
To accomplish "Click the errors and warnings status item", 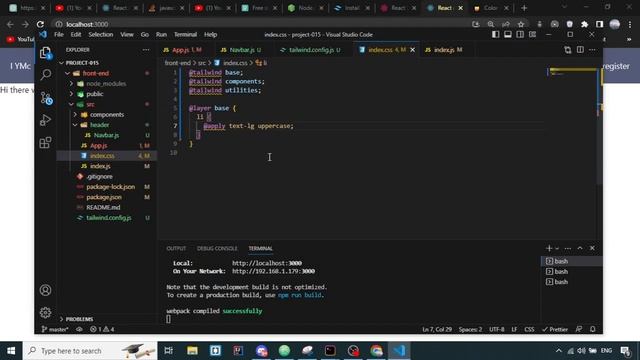I will coord(102,329).
